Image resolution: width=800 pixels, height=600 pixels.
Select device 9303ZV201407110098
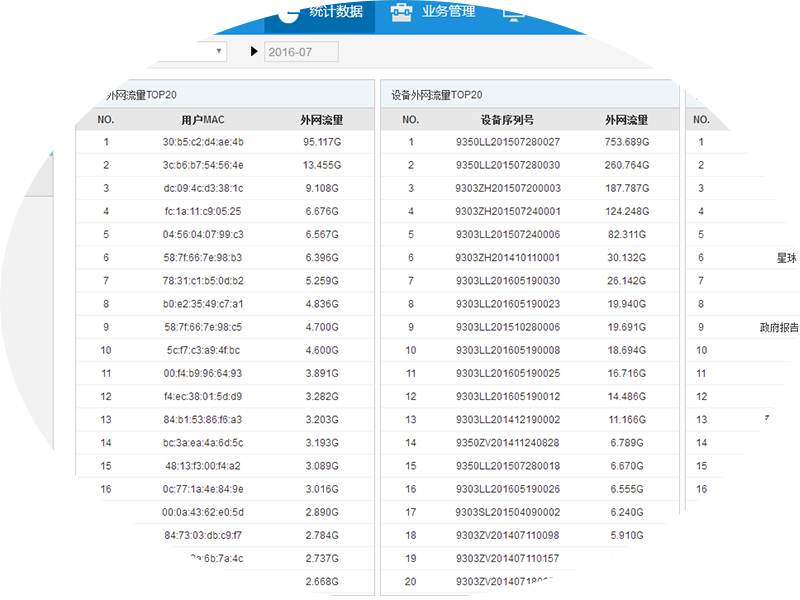pos(508,535)
